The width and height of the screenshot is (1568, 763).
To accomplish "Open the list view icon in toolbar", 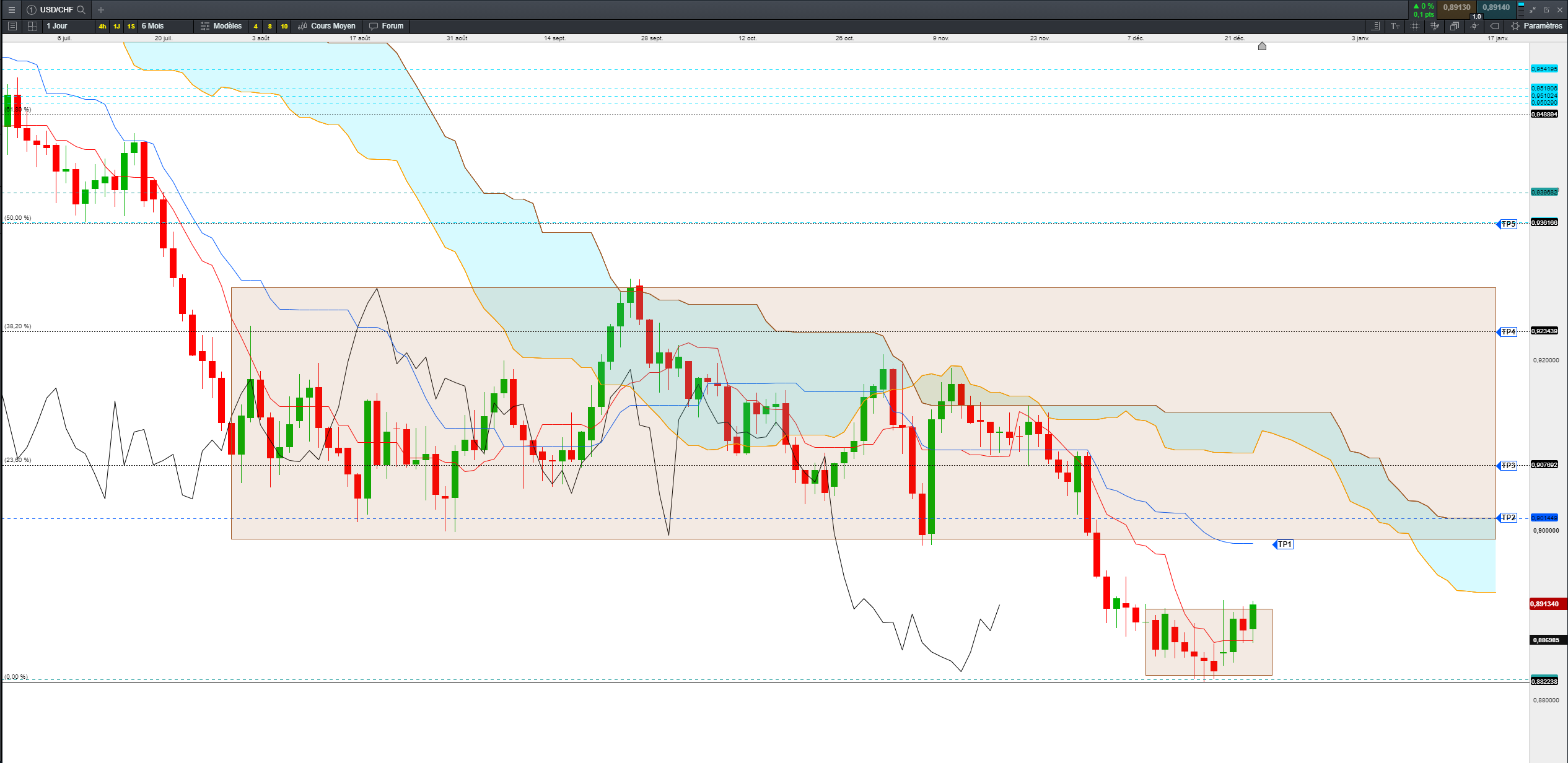I will pyautogui.click(x=12, y=26).
